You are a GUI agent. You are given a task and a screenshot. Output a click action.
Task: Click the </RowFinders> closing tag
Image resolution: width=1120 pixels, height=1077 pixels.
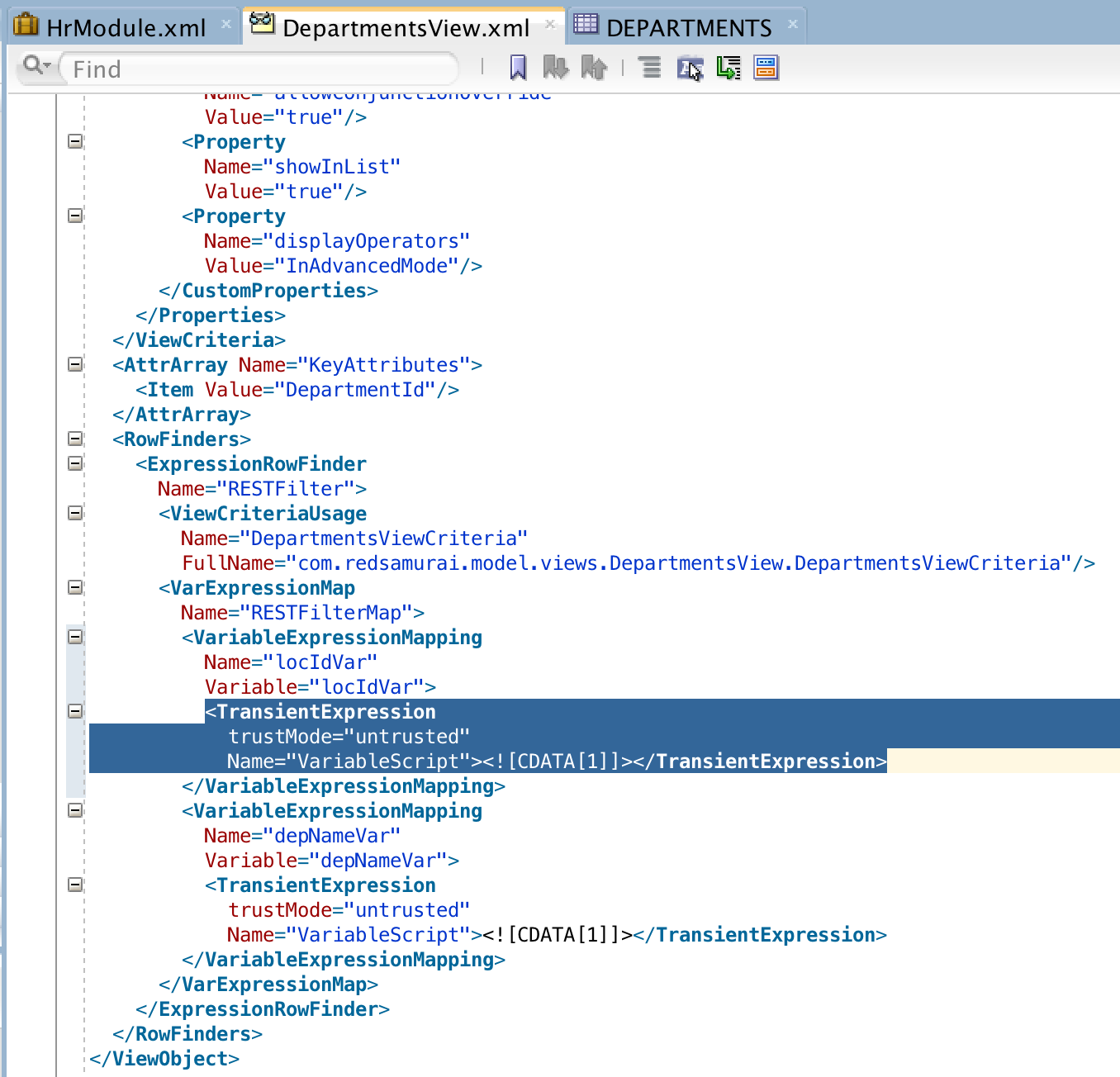[187, 1034]
